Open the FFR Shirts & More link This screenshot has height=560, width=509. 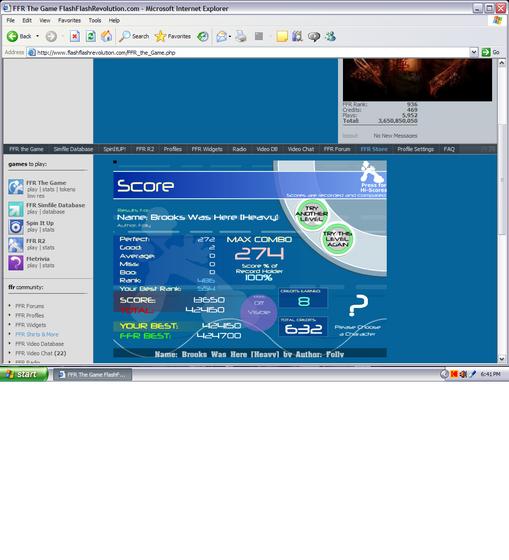[x=36, y=334]
